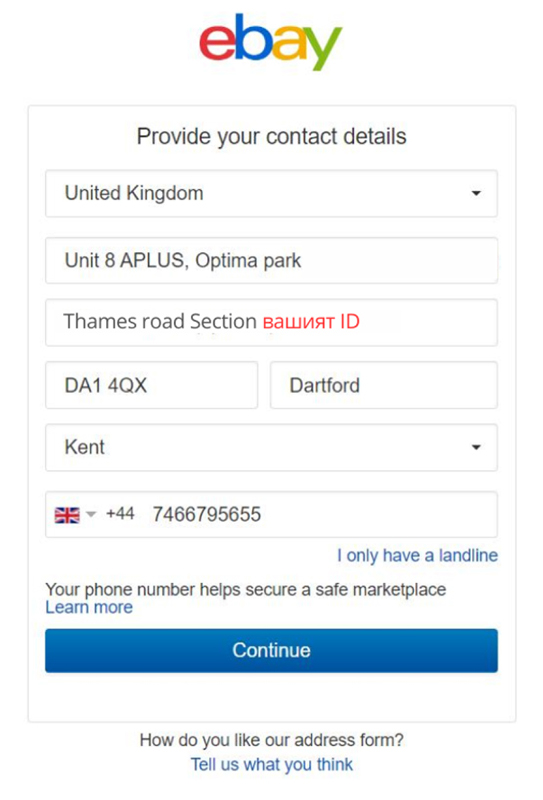
Task: Click the blue Continue button
Action: coord(272,651)
